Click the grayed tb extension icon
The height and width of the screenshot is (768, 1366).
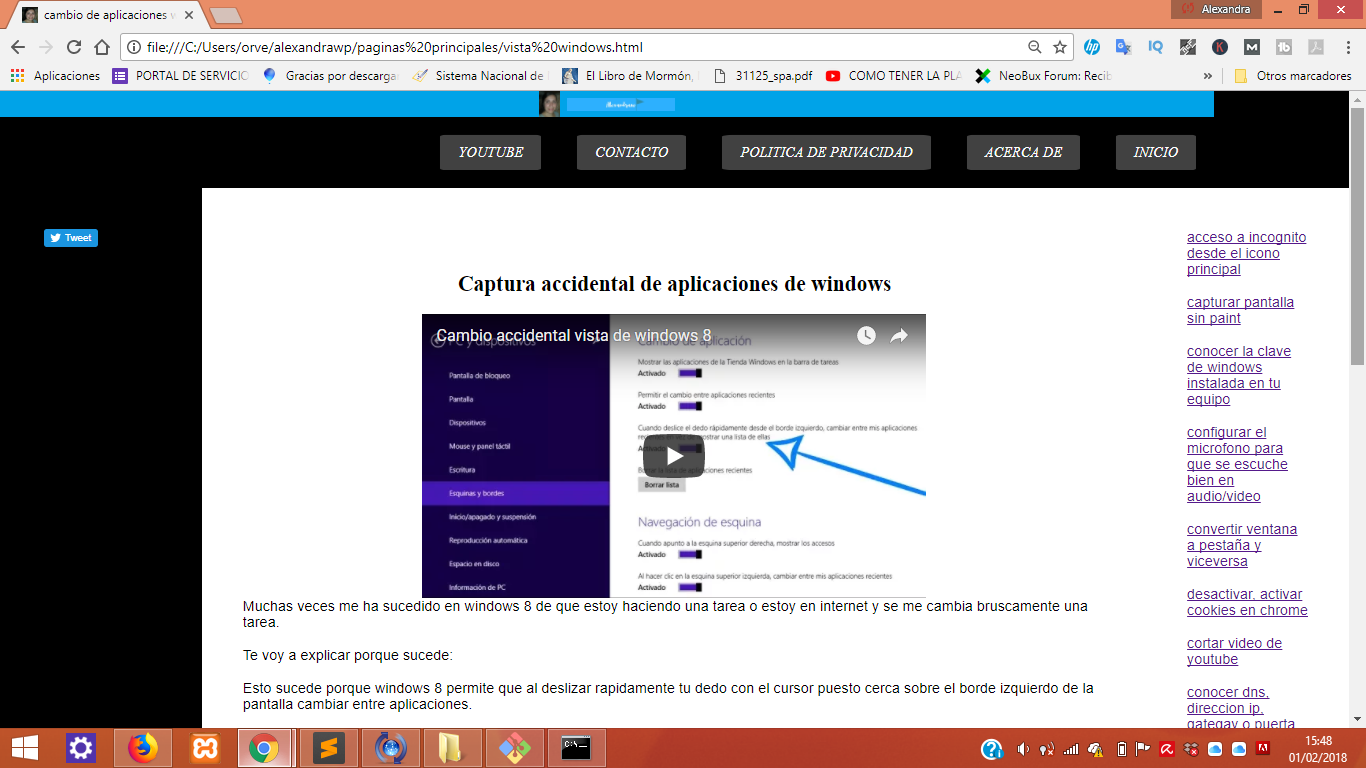[x=1284, y=47]
